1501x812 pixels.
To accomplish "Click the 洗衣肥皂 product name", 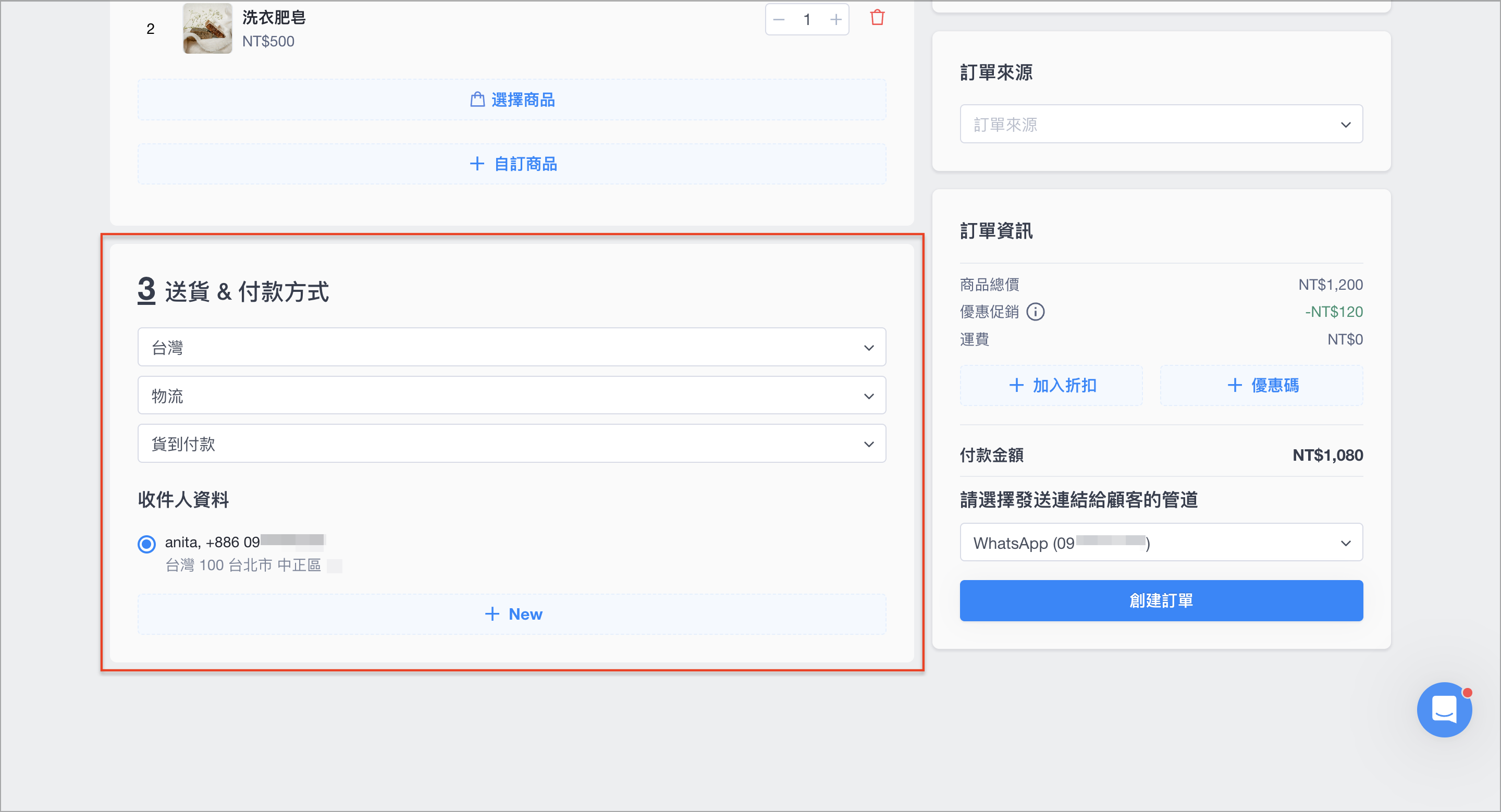I will 274,18.
